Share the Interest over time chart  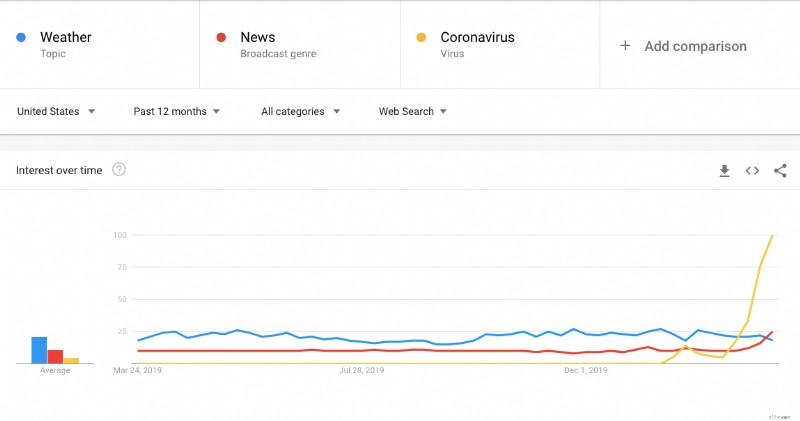(780, 171)
